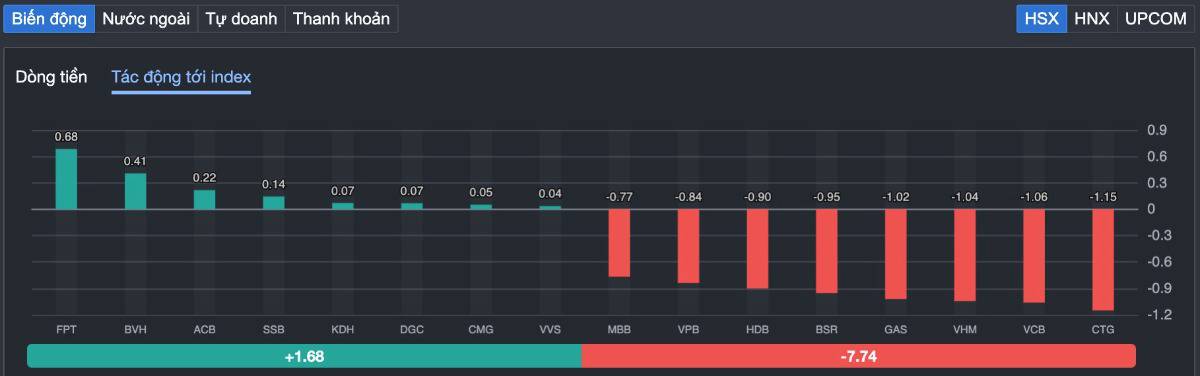Screen dimensions: 1200x376
Task: Click the red -7.74 total bar
Action: [858, 356]
